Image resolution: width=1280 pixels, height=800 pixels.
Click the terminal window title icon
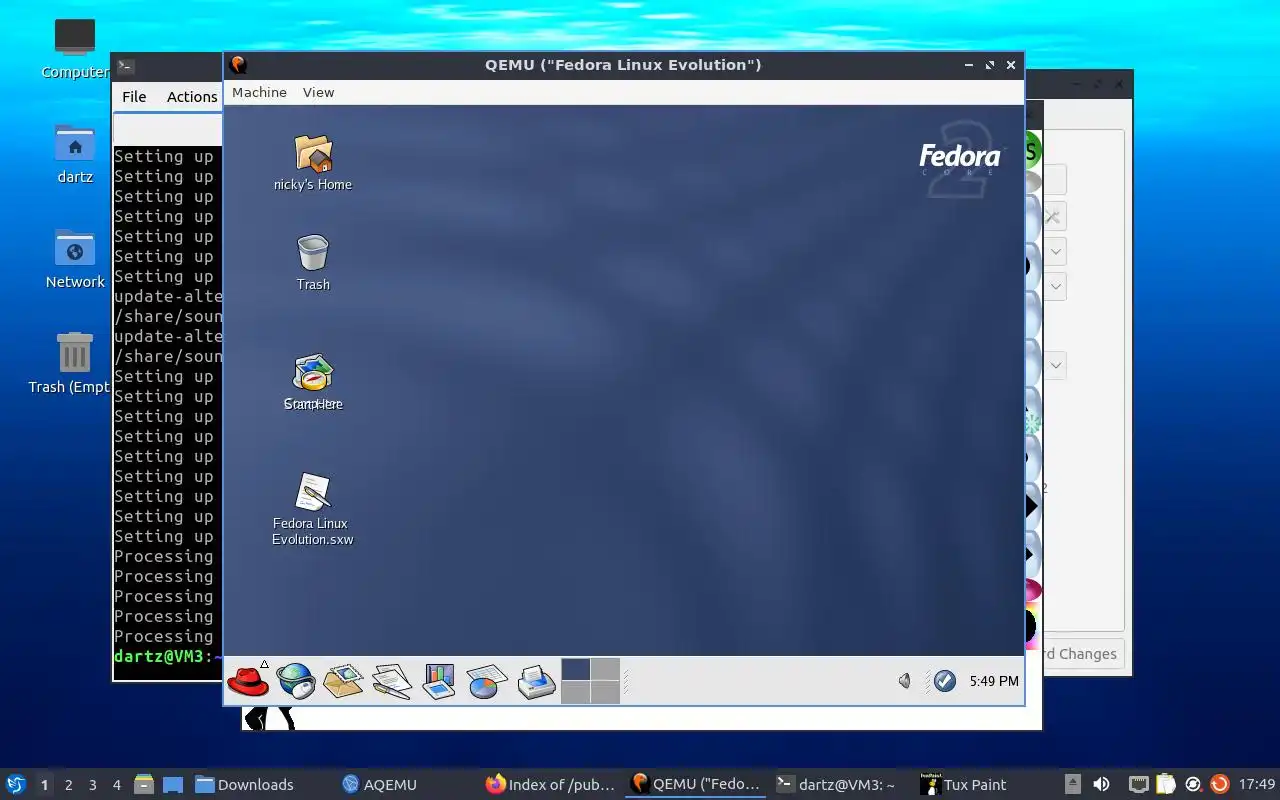(x=125, y=67)
